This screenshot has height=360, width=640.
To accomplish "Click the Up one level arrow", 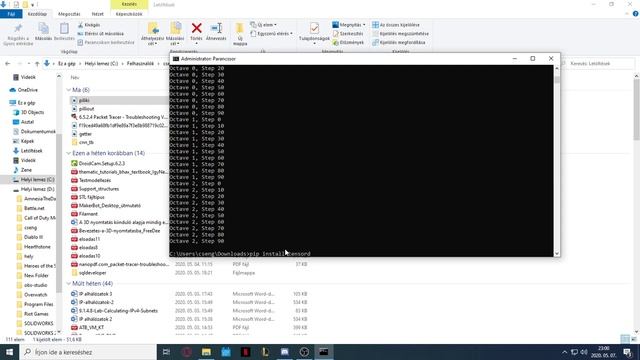I will pos(37,64).
